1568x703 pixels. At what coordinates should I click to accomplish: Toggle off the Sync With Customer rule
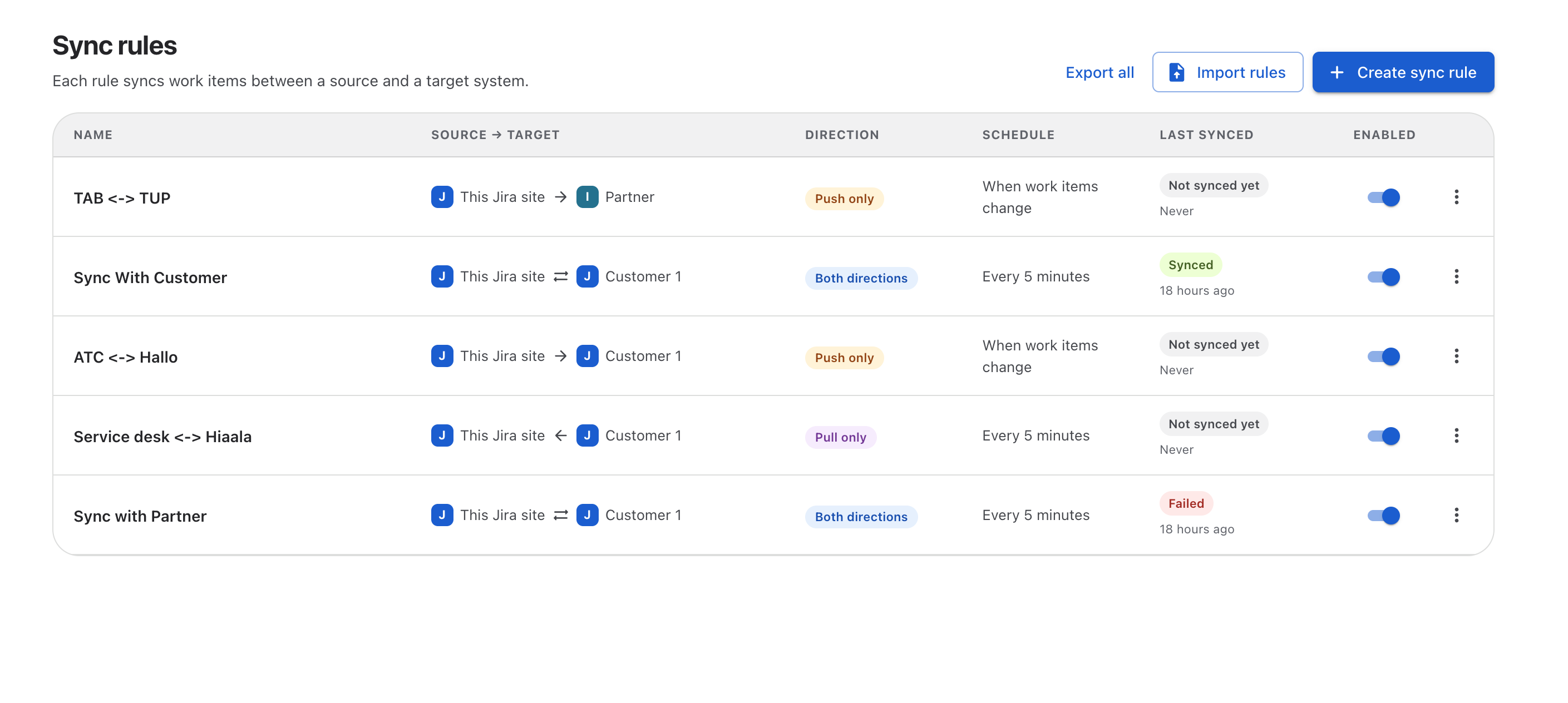point(1383,277)
